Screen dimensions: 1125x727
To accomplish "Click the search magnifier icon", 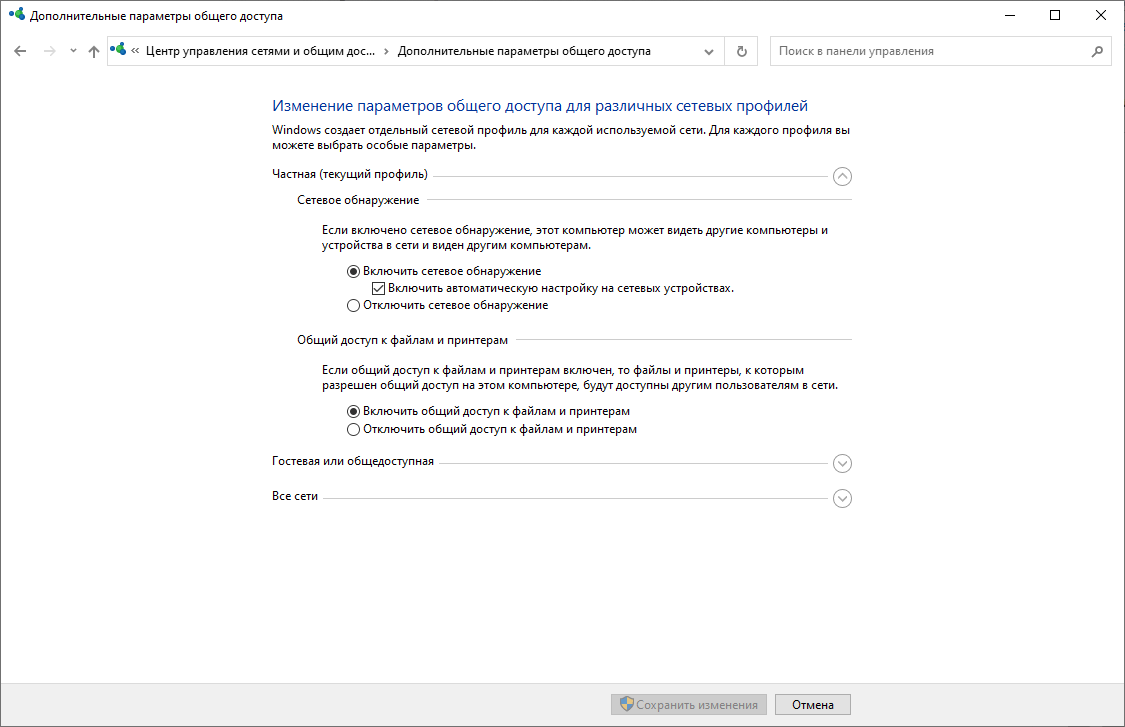I will click(1097, 51).
